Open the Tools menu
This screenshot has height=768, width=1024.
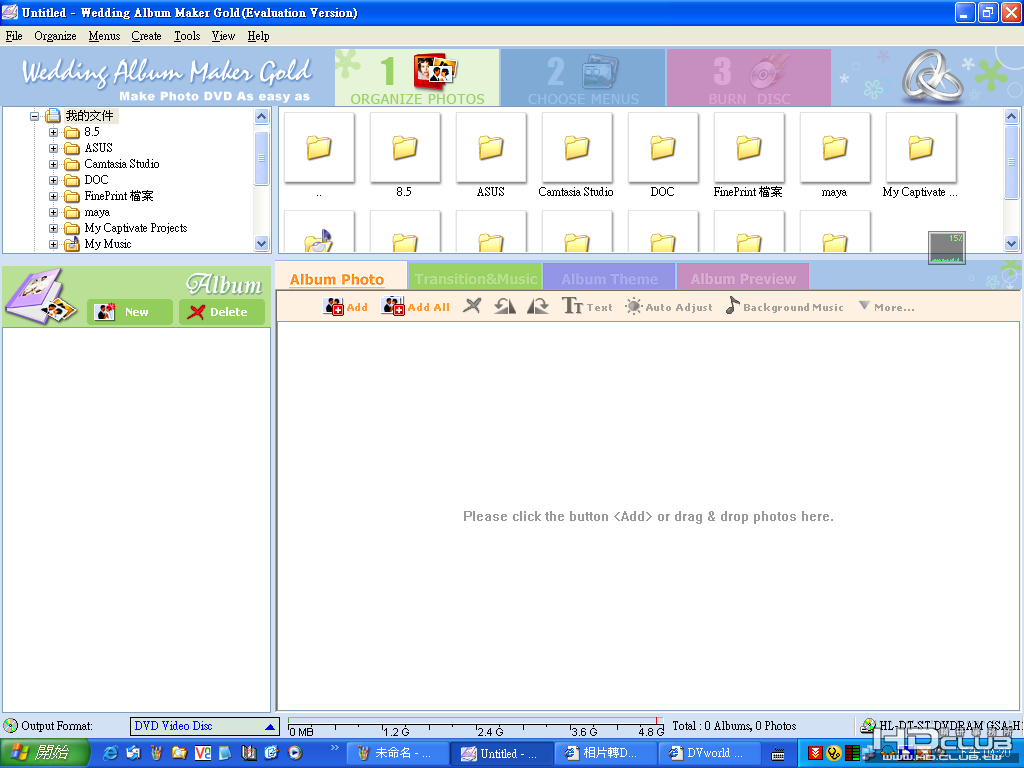187,36
